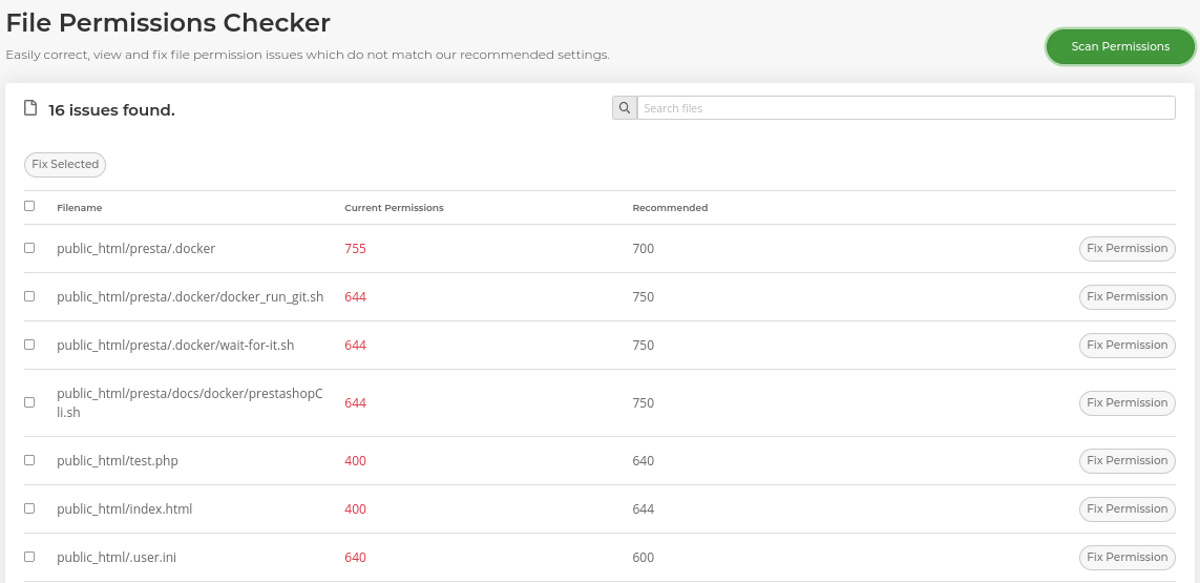The height and width of the screenshot is (583, 1200).
Task: Click the Fix Selected button
Action: tap(65, 164)
